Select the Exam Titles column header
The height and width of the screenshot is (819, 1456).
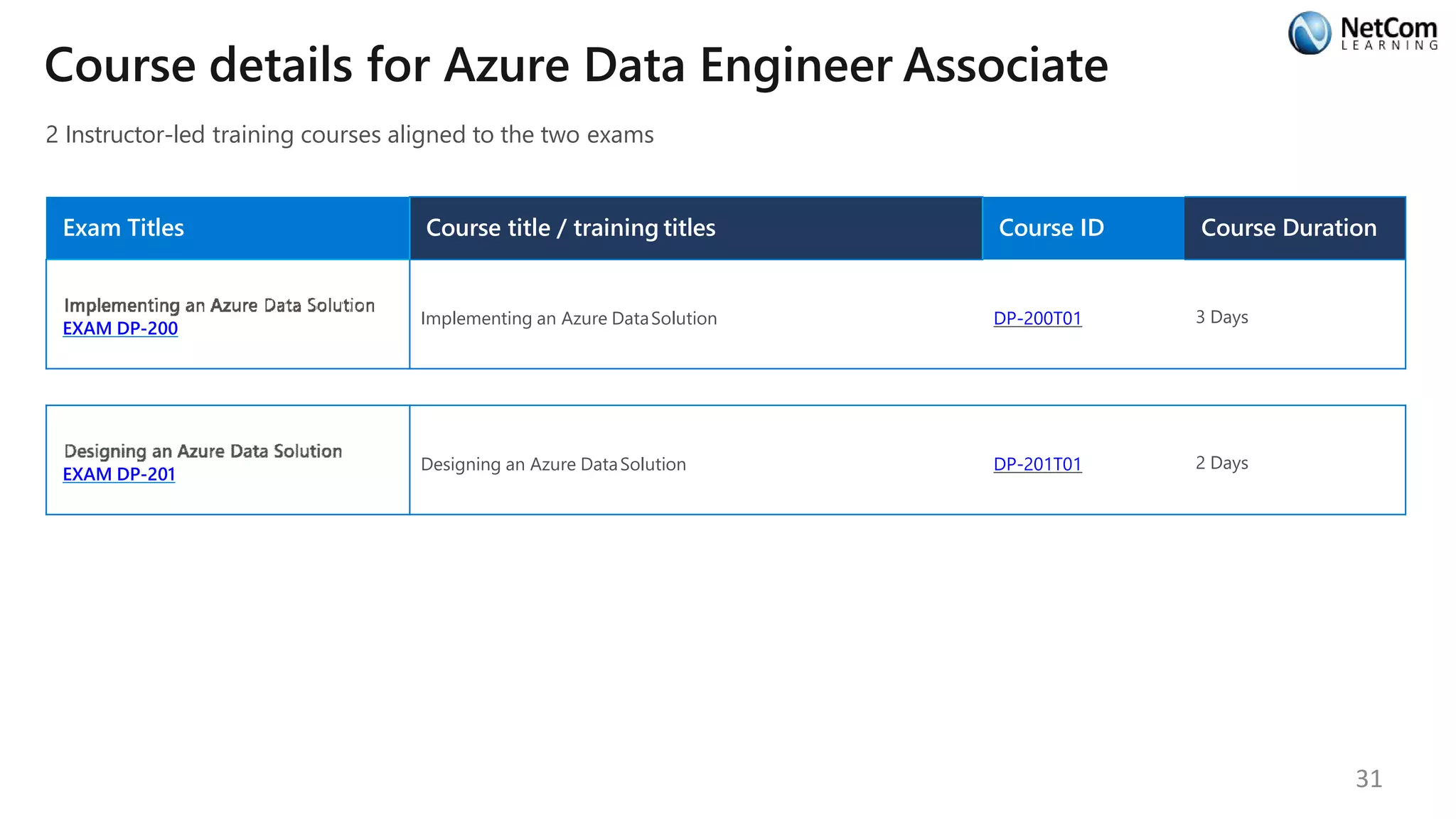tap(227, 228)
